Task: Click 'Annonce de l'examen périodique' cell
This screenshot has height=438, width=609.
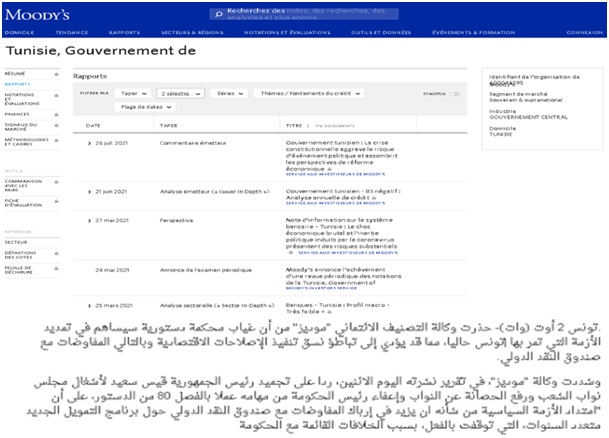Action: (206, 270)
